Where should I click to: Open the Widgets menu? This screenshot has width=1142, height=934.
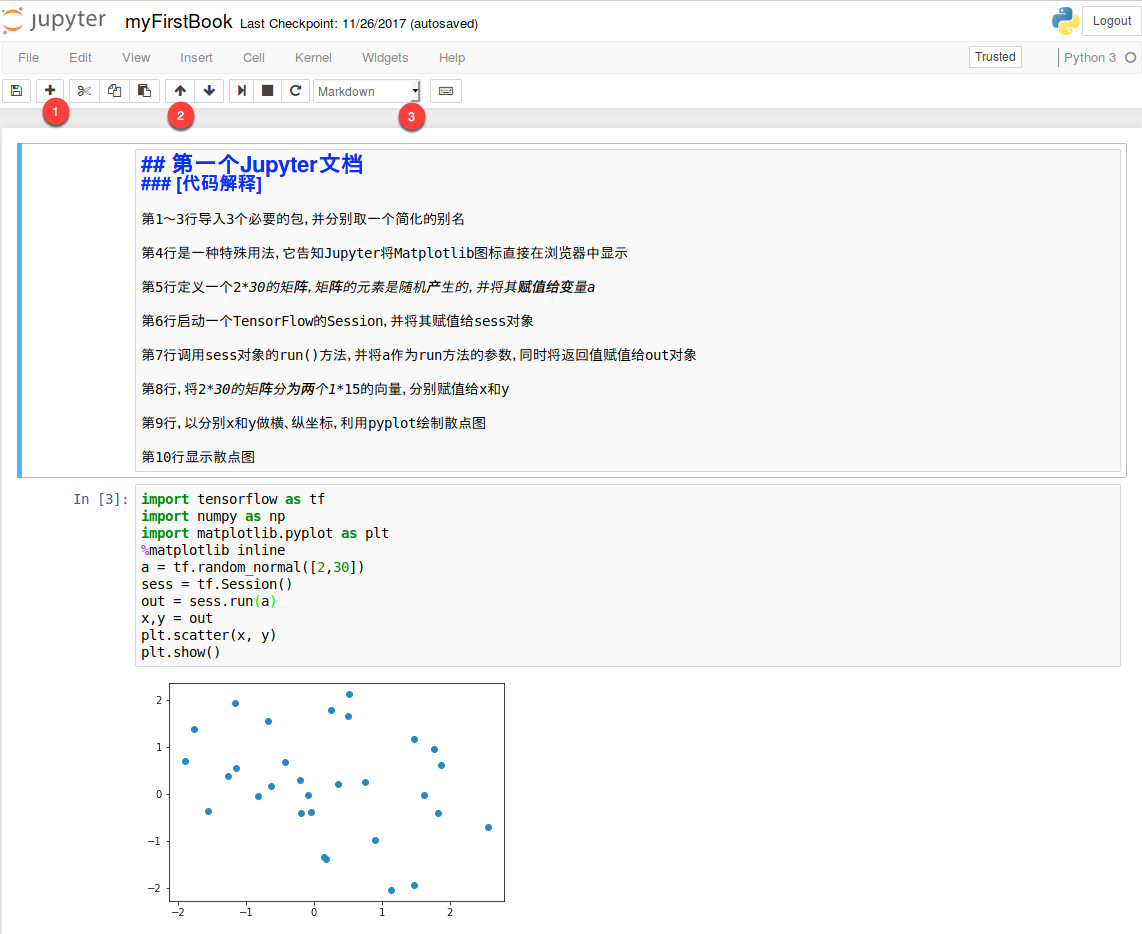tap(385, 57)
